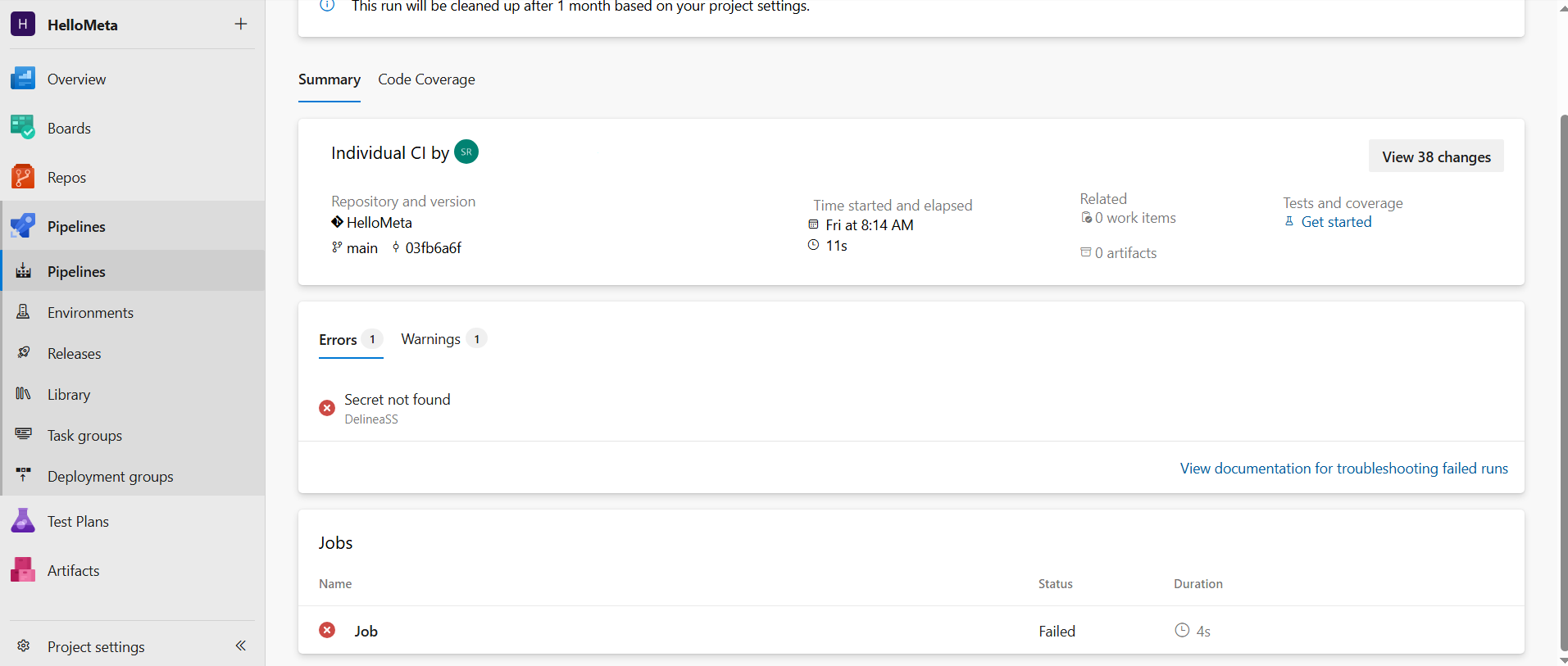This screenshot has width=1568, height=666.
Task: Select the Warnings tab
Action: (431, 339)
